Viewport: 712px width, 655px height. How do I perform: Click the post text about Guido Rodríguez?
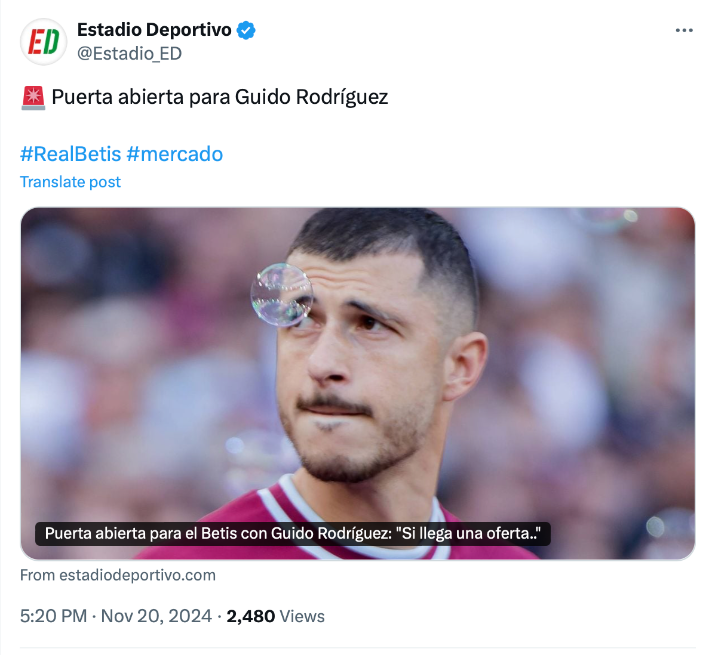click(x=220, y=97)
